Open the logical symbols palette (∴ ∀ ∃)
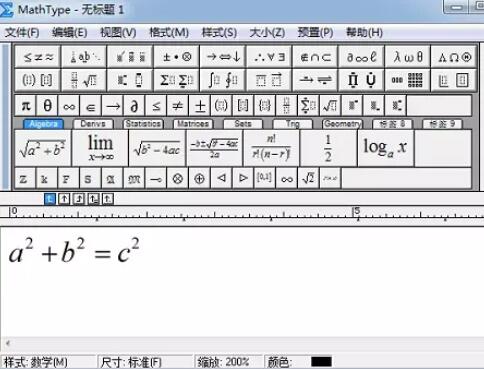The height and width of the screenshot is (369, 484). pos(269,57)
